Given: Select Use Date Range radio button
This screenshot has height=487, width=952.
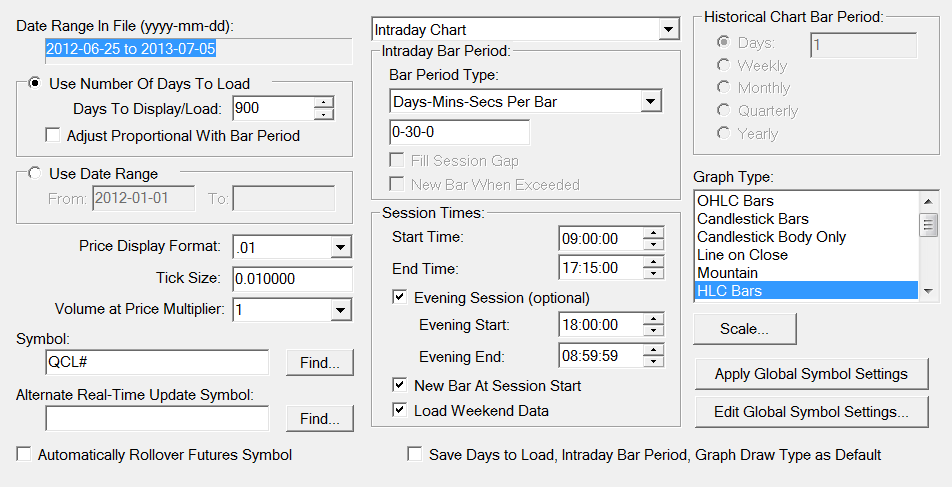Looking at the screenshot, I should [x=34, y=174].
